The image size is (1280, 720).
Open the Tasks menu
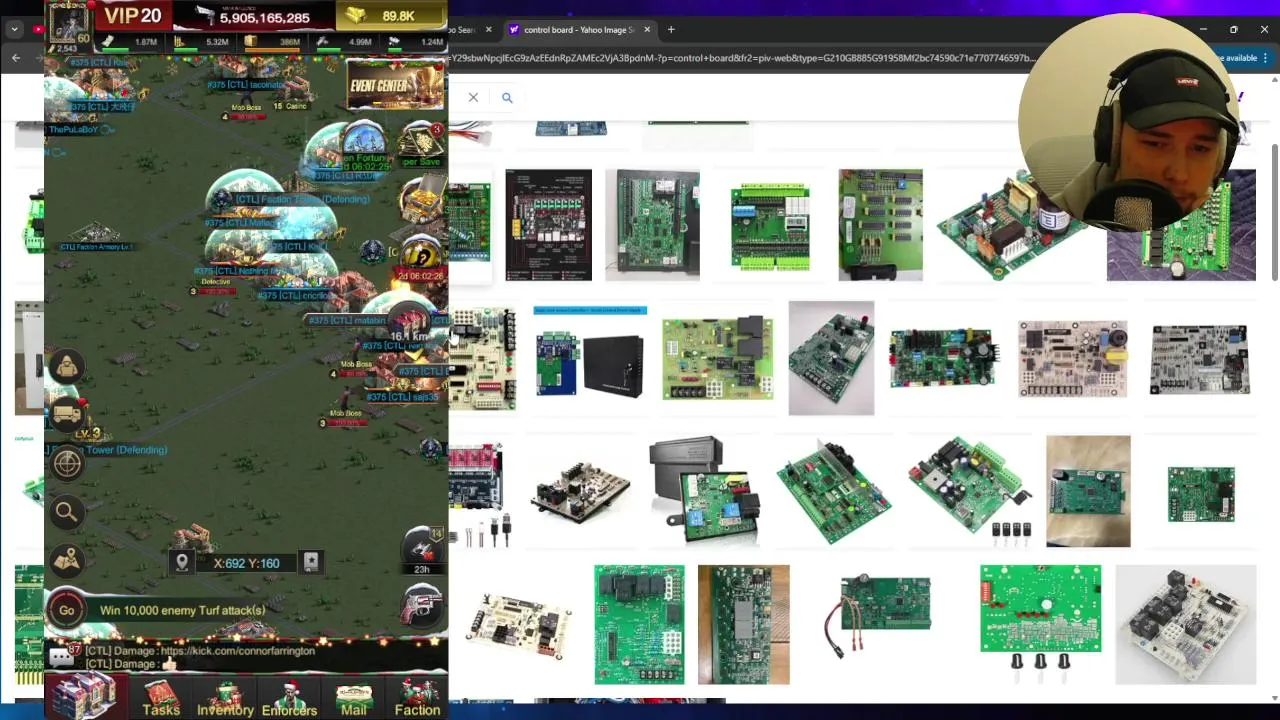point(161,698)
